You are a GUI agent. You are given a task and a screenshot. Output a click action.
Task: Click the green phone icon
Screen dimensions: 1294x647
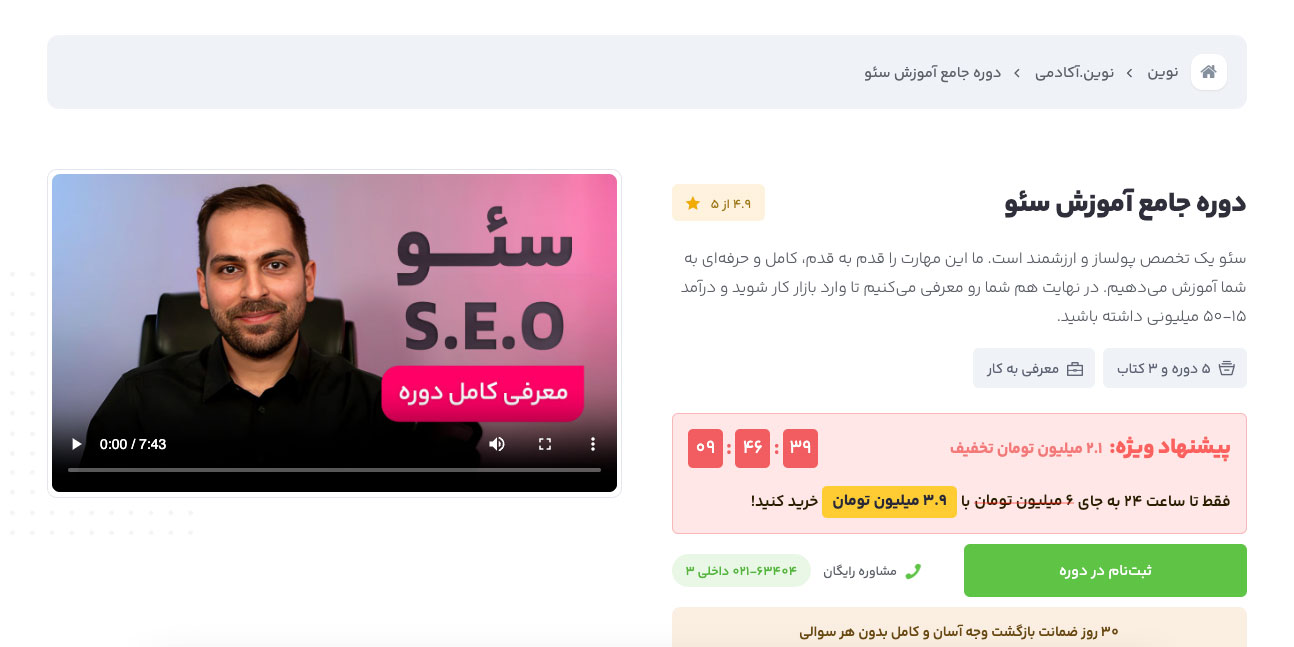(x=912, y=571)
